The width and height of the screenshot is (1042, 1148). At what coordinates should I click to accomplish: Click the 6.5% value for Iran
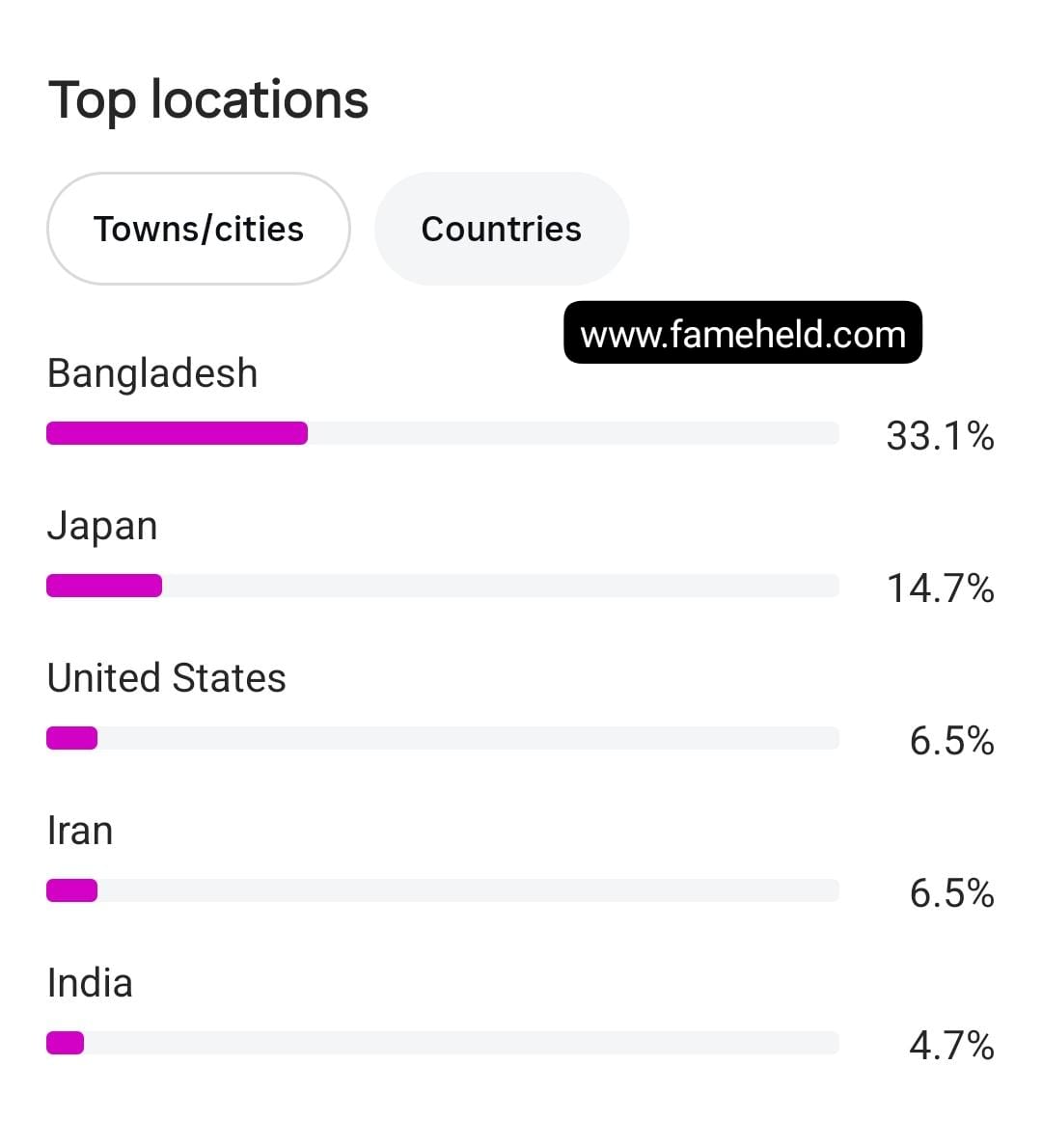tap(952, 893)
